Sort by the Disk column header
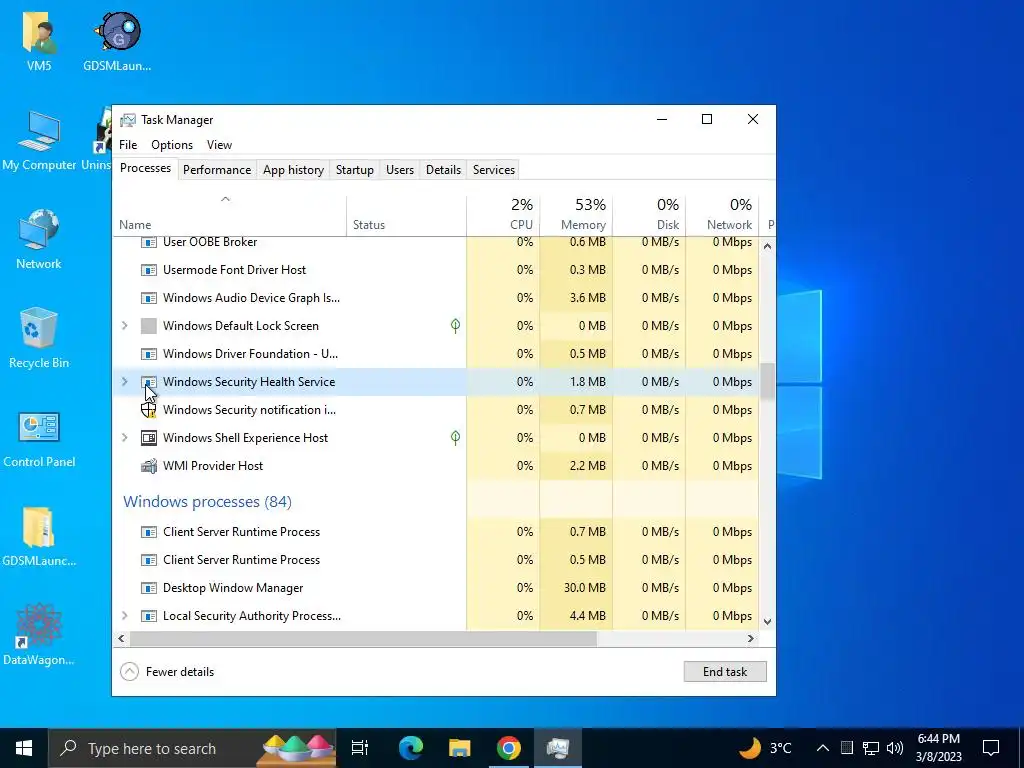The height and width of the screenshot is (768, 1024). click(x=649, y=215)
